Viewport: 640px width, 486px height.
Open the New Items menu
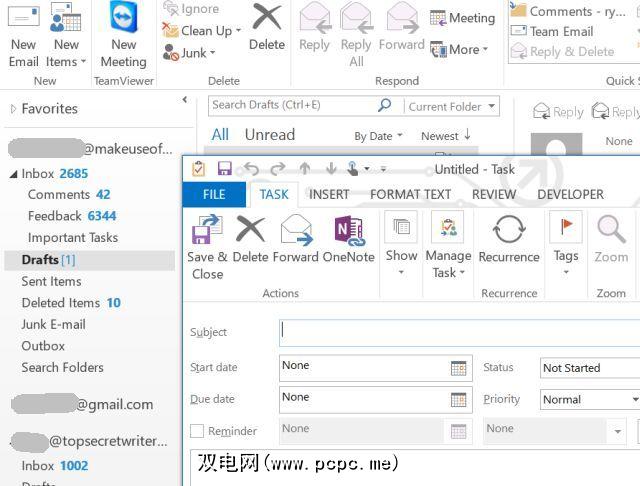(x=66, y=36)
